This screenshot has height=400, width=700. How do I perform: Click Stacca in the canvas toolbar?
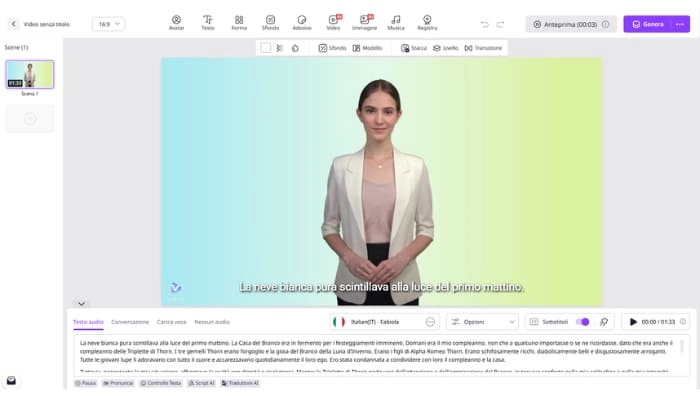(x=414, y=48)
